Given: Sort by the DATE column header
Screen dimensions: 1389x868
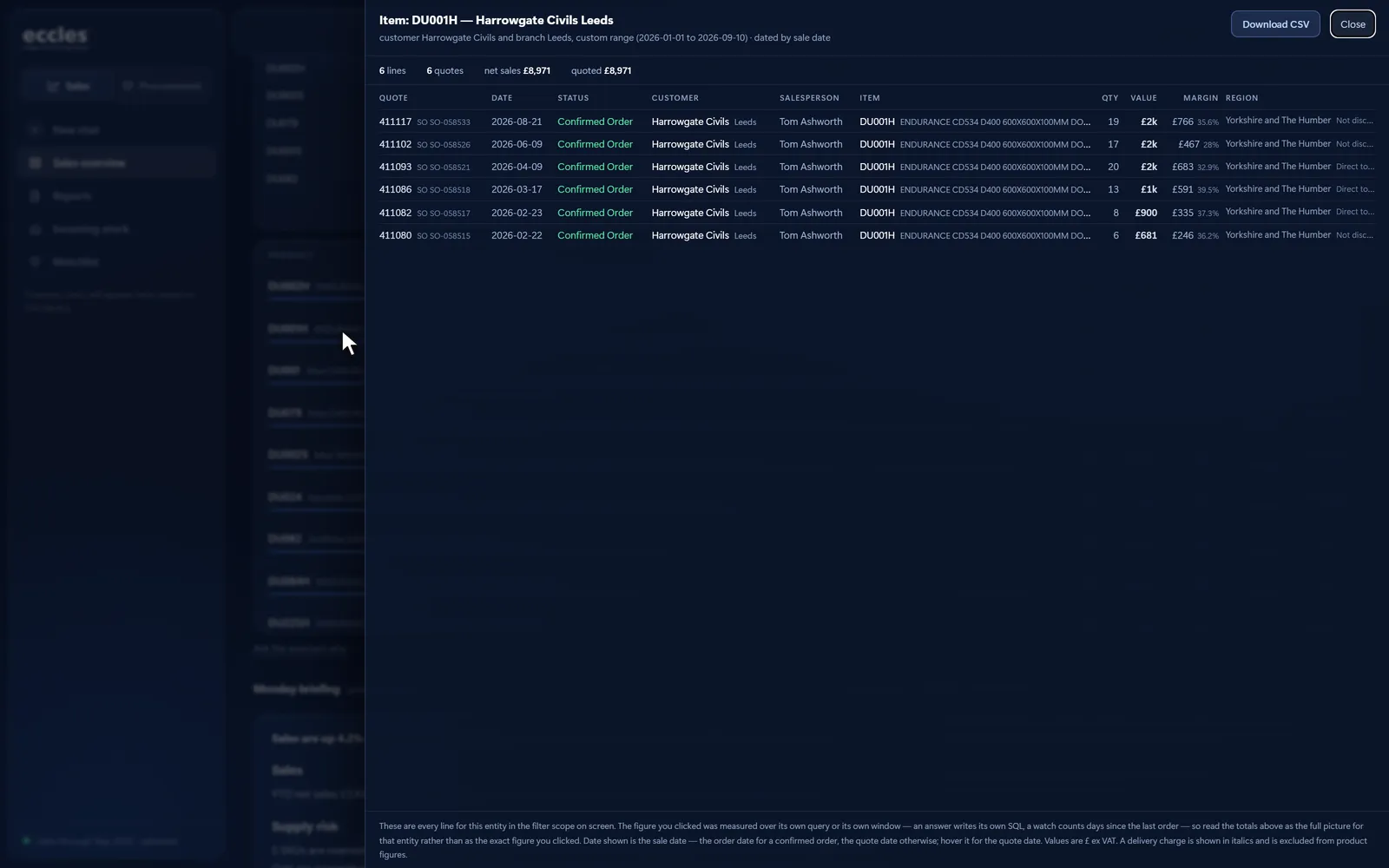Looking at the screenshot, I should pyautogui.click(x=502, y=98).
